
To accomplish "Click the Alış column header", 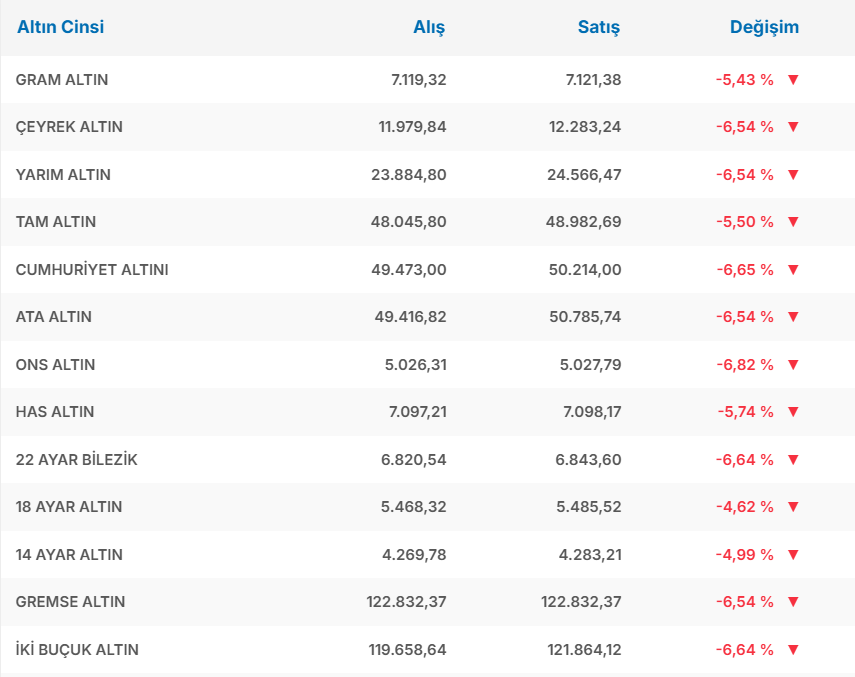I will [x=429, y=27].
